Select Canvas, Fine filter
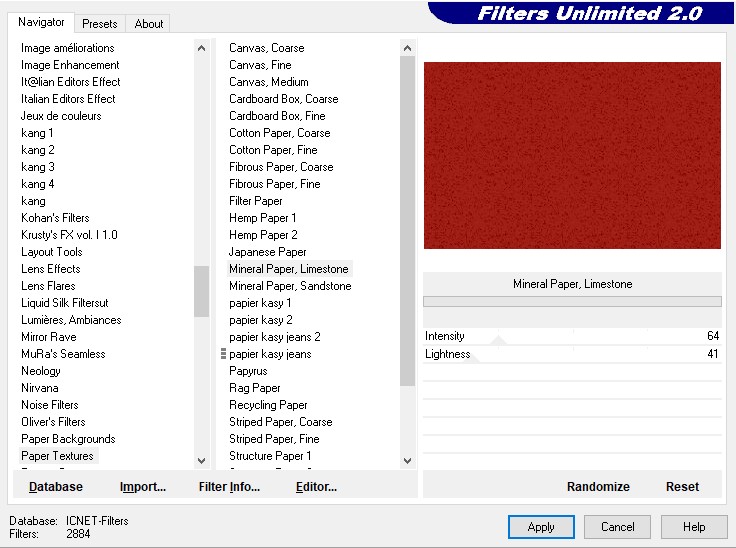This screenshot has width=736, height=548. tap(260, 65)
